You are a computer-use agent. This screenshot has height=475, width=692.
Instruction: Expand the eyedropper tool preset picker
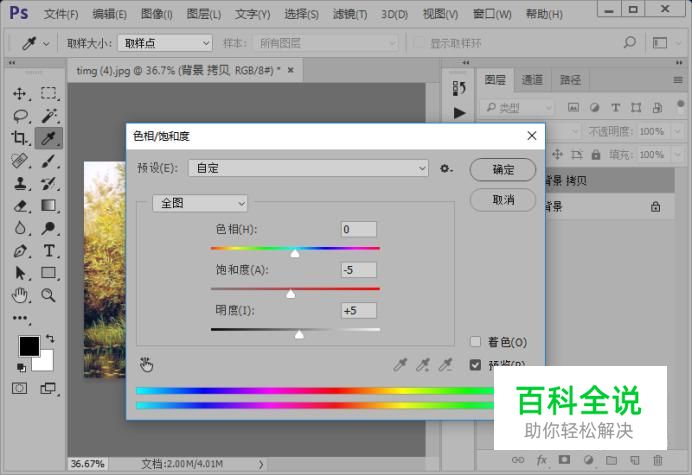coord(46,44)
